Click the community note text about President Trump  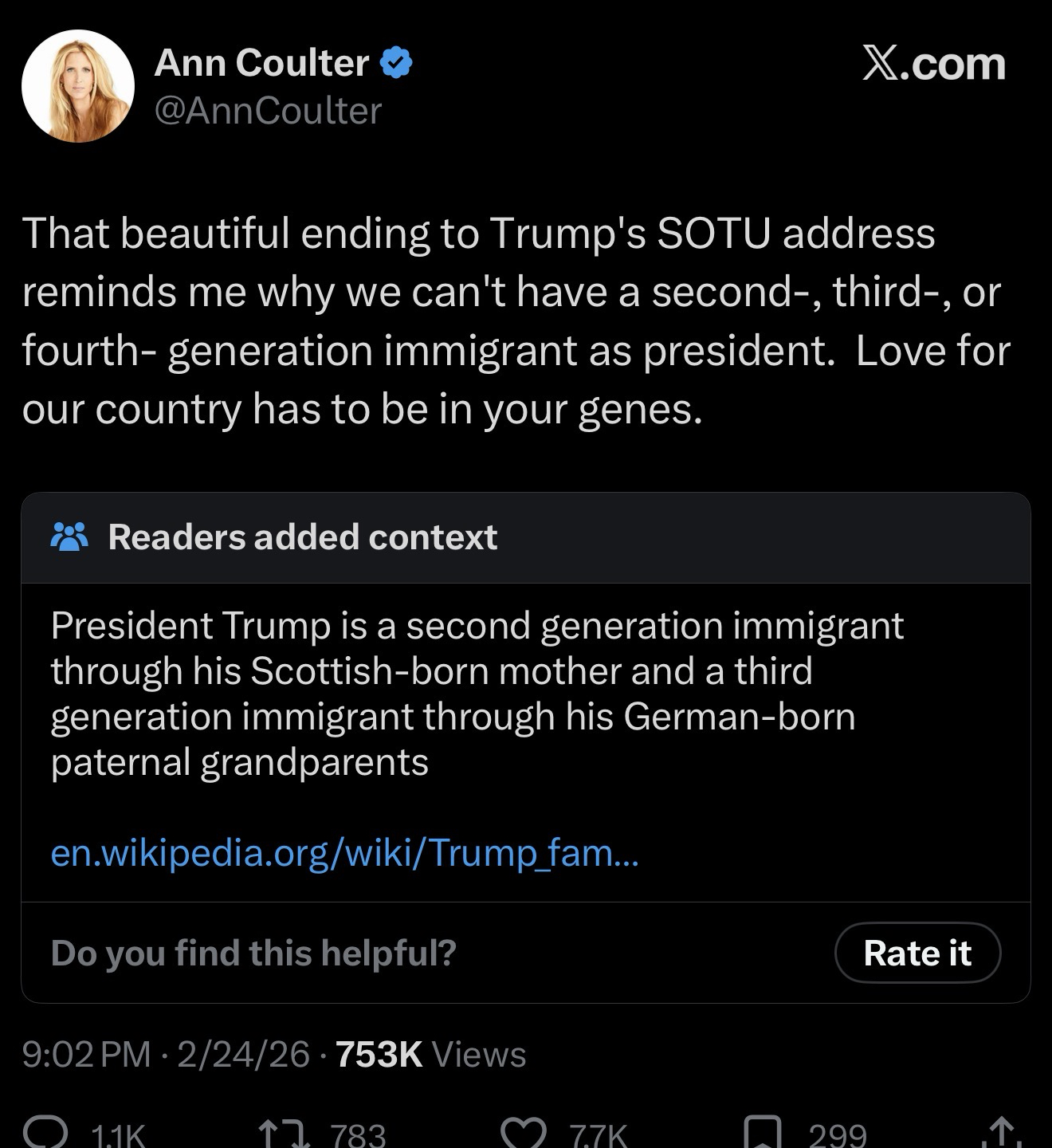pos(477,693)
